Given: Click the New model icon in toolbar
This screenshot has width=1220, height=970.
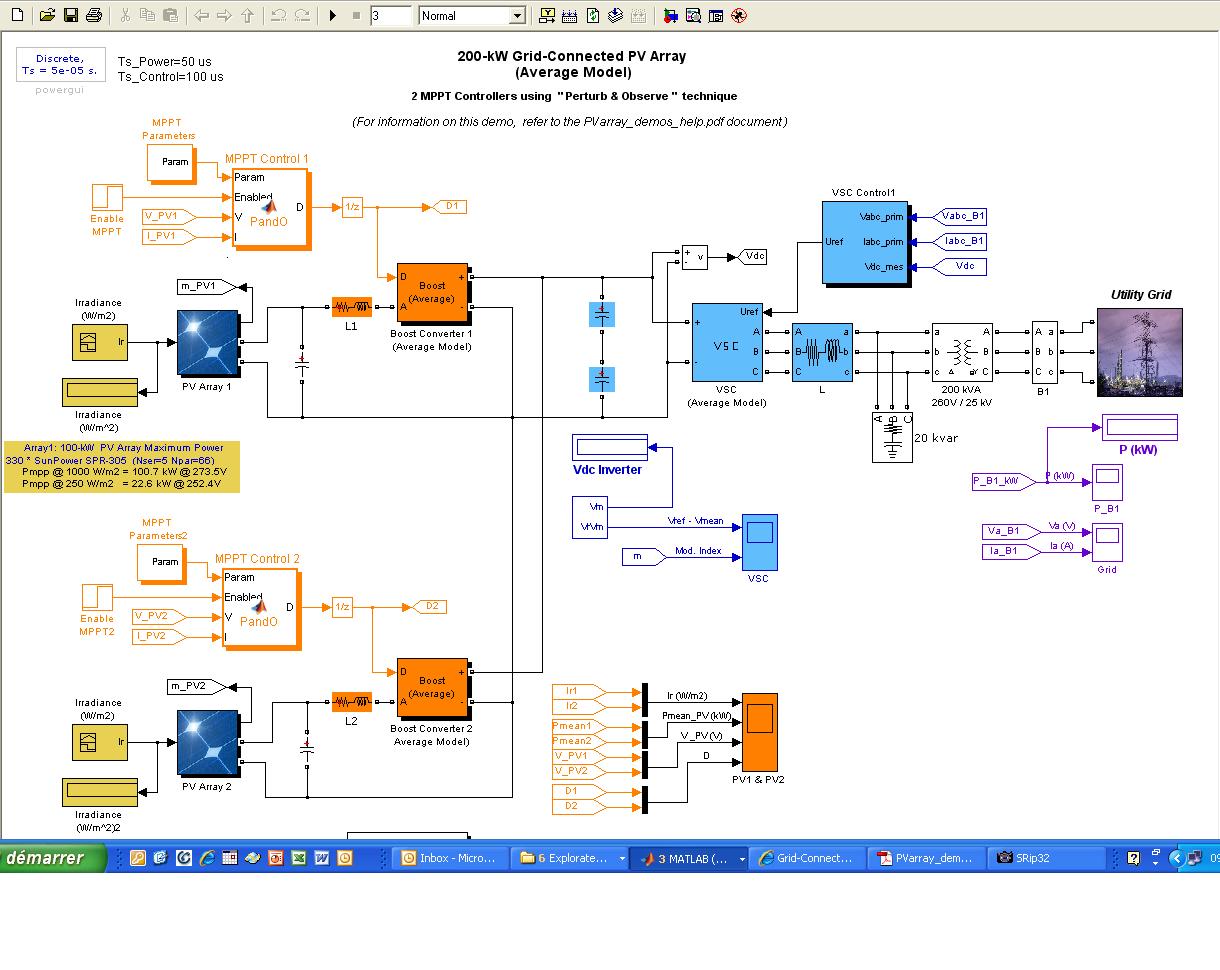Looking at the screenshot, I should (20, 16).
